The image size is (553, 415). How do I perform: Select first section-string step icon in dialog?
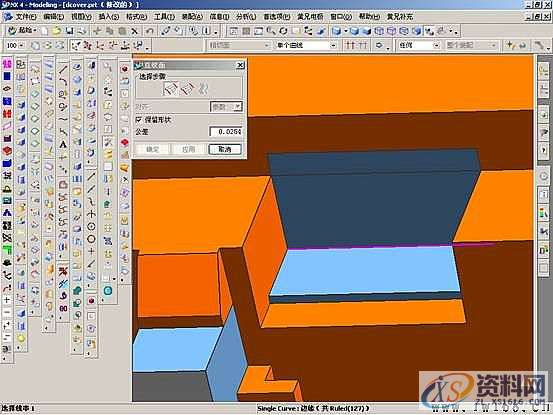point(171,89)
